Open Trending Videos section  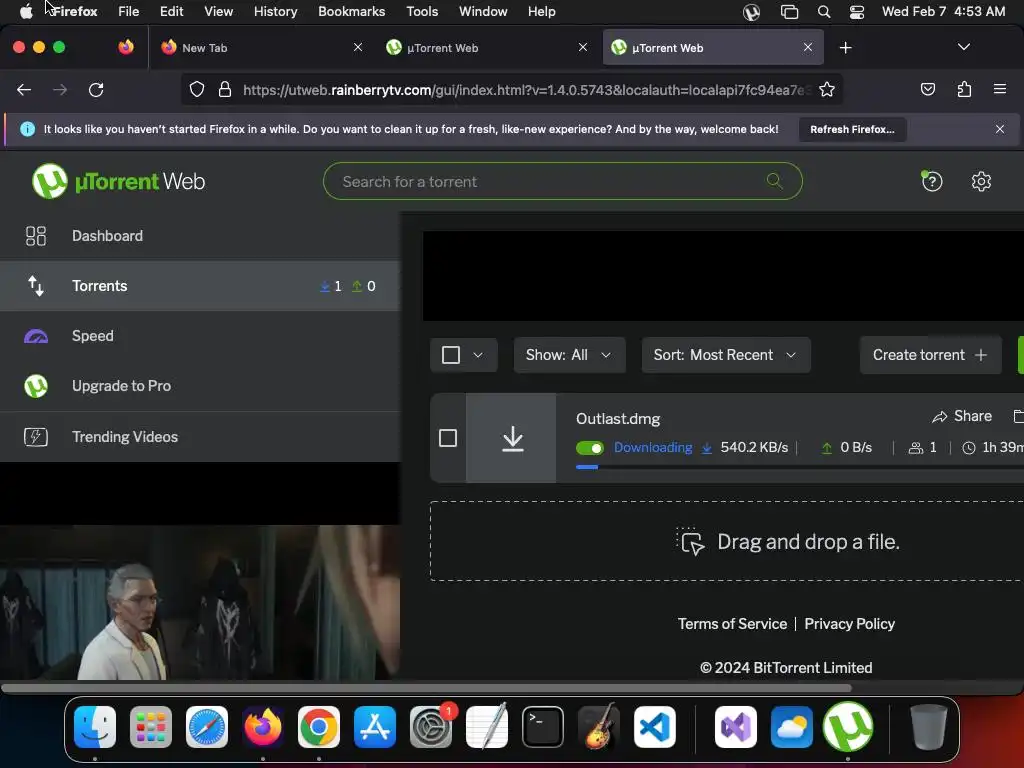[200, 436]
